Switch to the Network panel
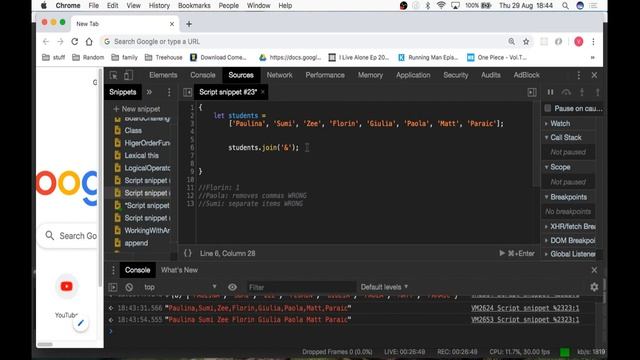The image size is (640, 360). click(279, 75)
